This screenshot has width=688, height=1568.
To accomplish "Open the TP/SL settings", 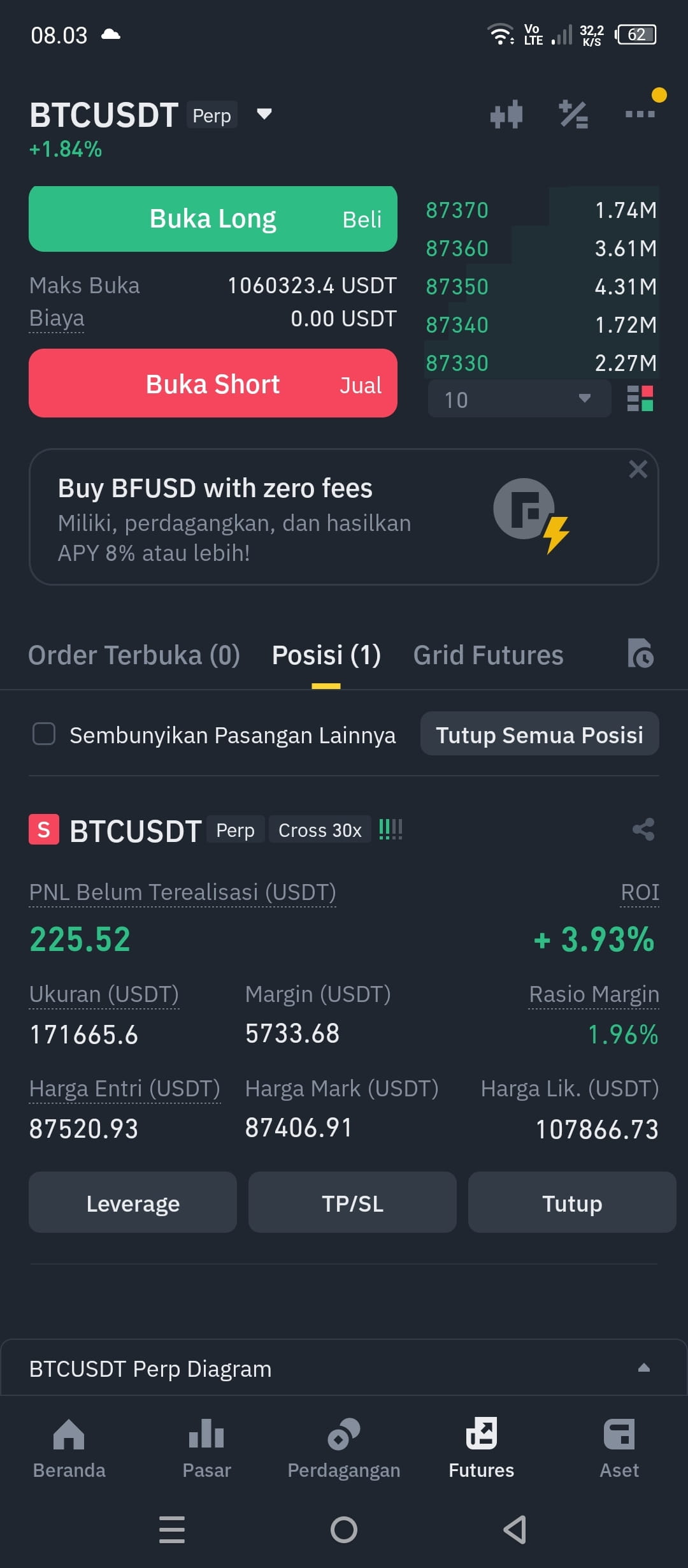I will click(x=352, y=1202).
